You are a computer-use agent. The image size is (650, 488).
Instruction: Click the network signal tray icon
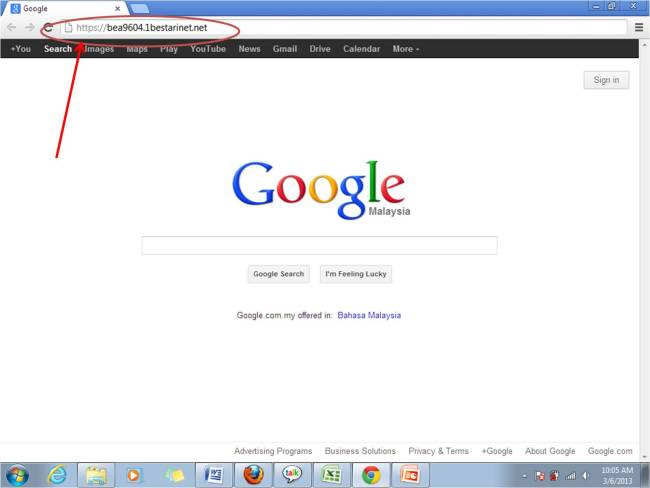point(571,476)
